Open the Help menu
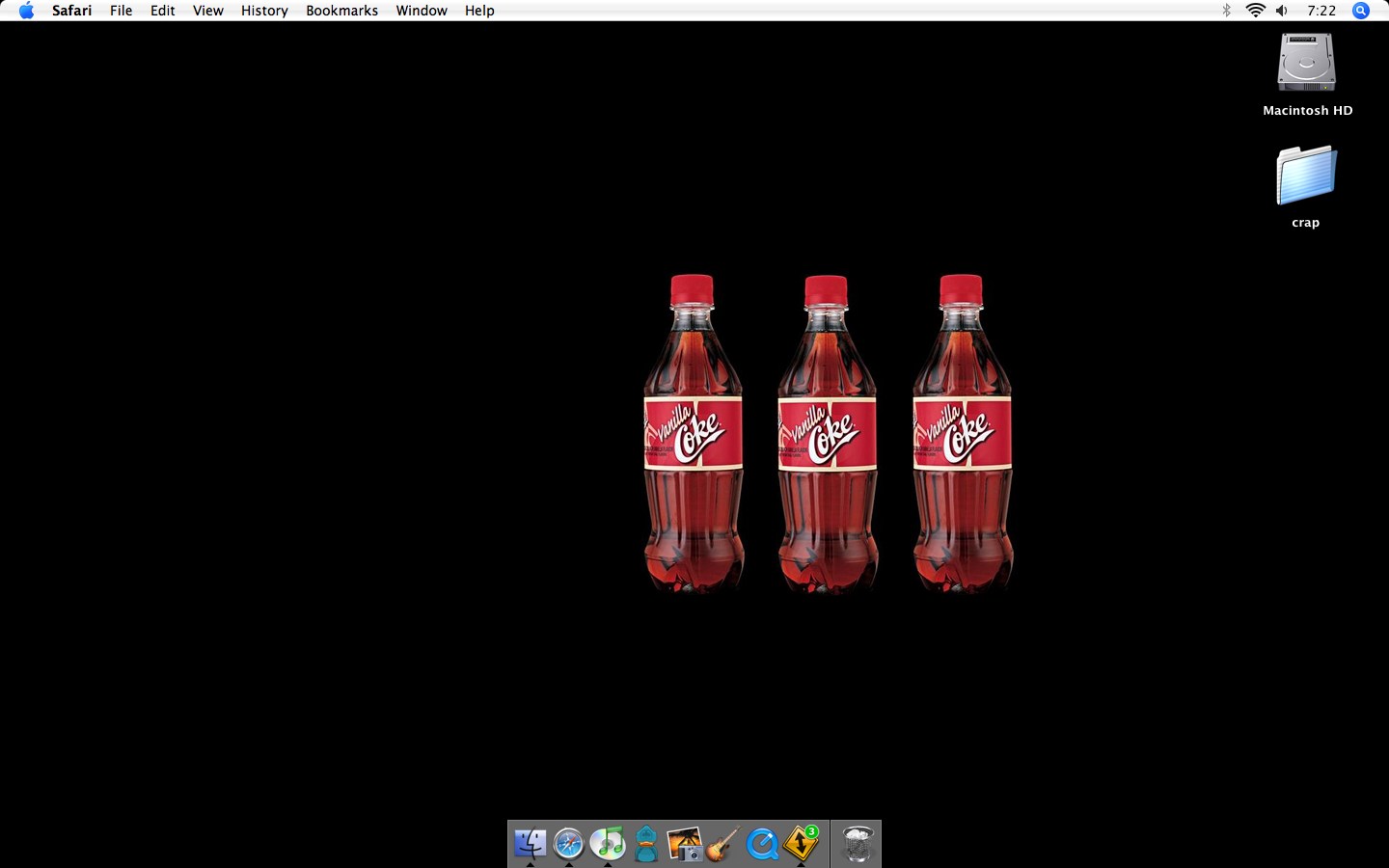The width and height of the screenshot is (1389, 868). coord(479,11)
